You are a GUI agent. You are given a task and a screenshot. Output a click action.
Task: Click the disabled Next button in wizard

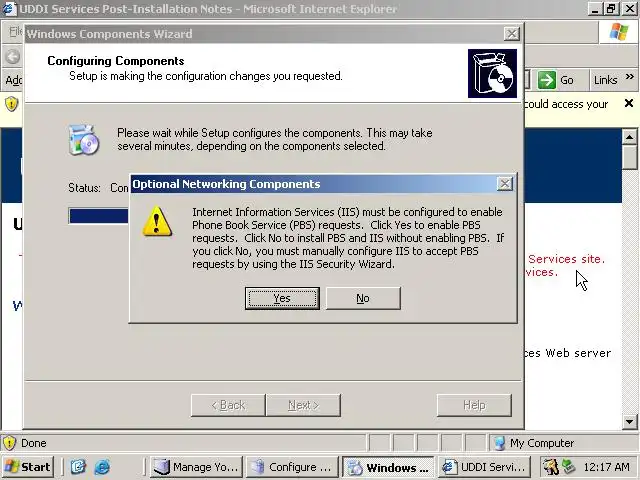click(303, 405)
